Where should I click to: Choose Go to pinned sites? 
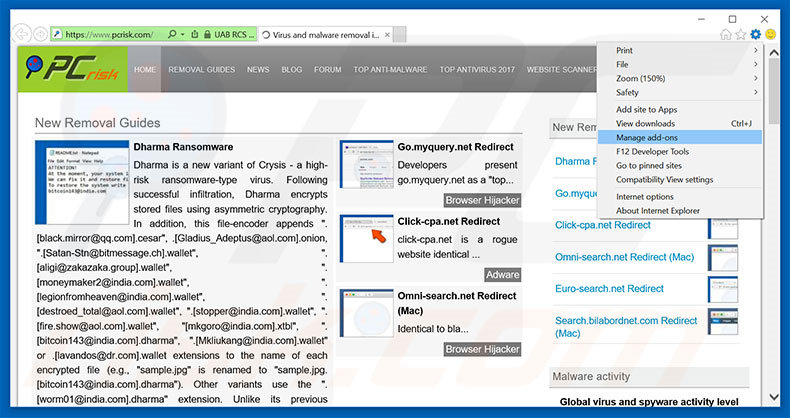(x=680, y=166)
